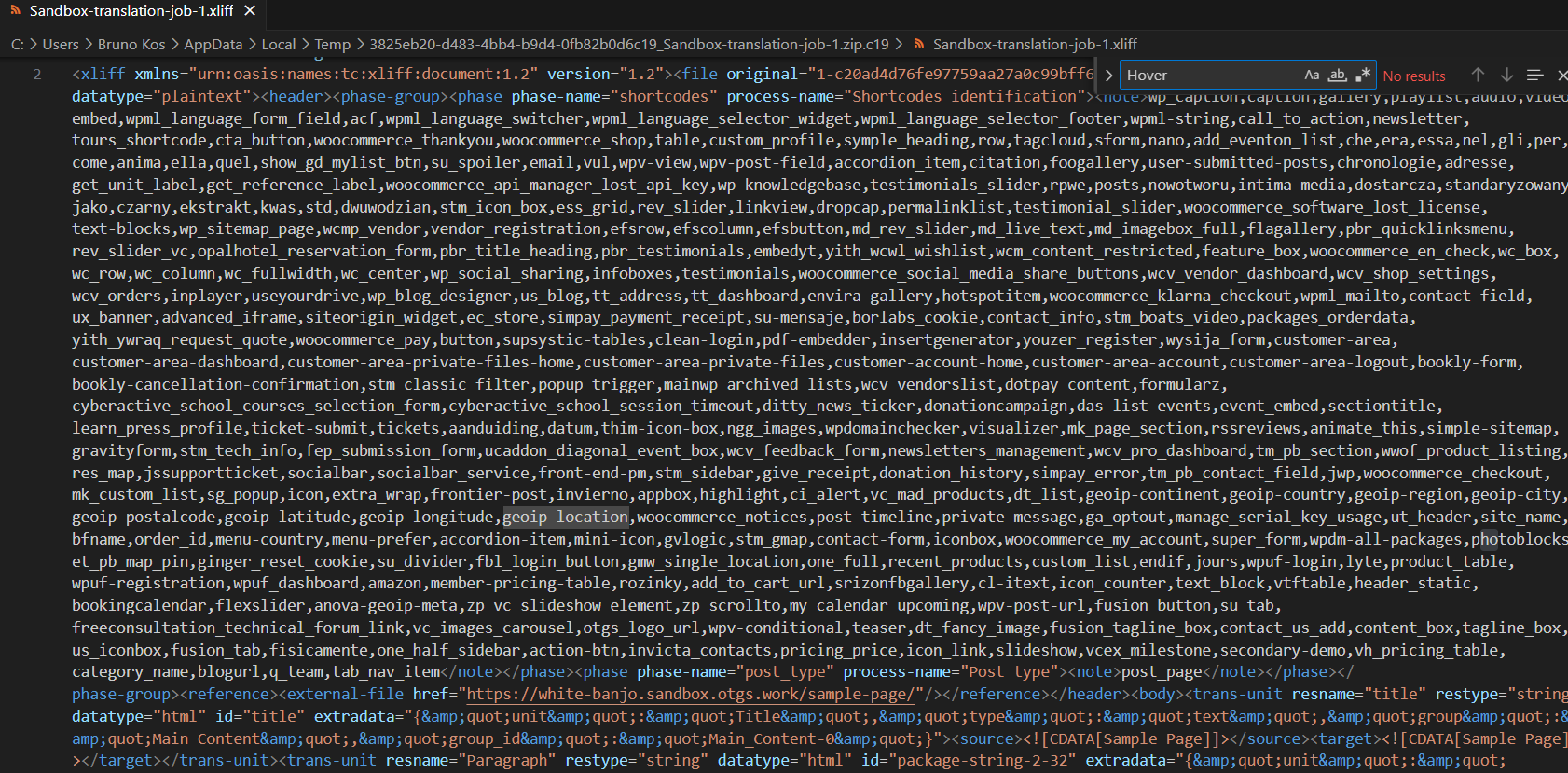Click the 'ucaddon_diagonal_event_box' shortcode

[x=601, y=450]
